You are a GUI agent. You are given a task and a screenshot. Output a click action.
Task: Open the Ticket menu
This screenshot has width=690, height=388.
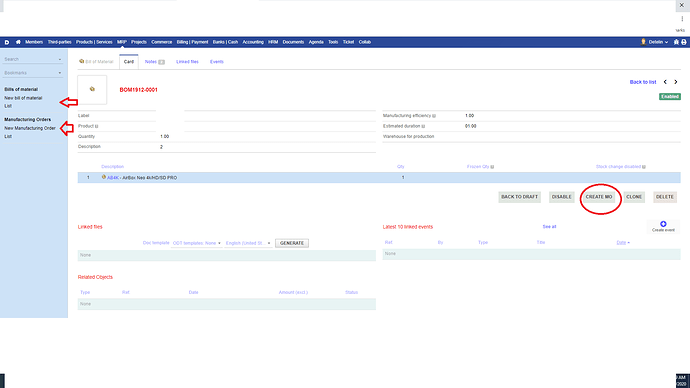[x=348, y=42]
